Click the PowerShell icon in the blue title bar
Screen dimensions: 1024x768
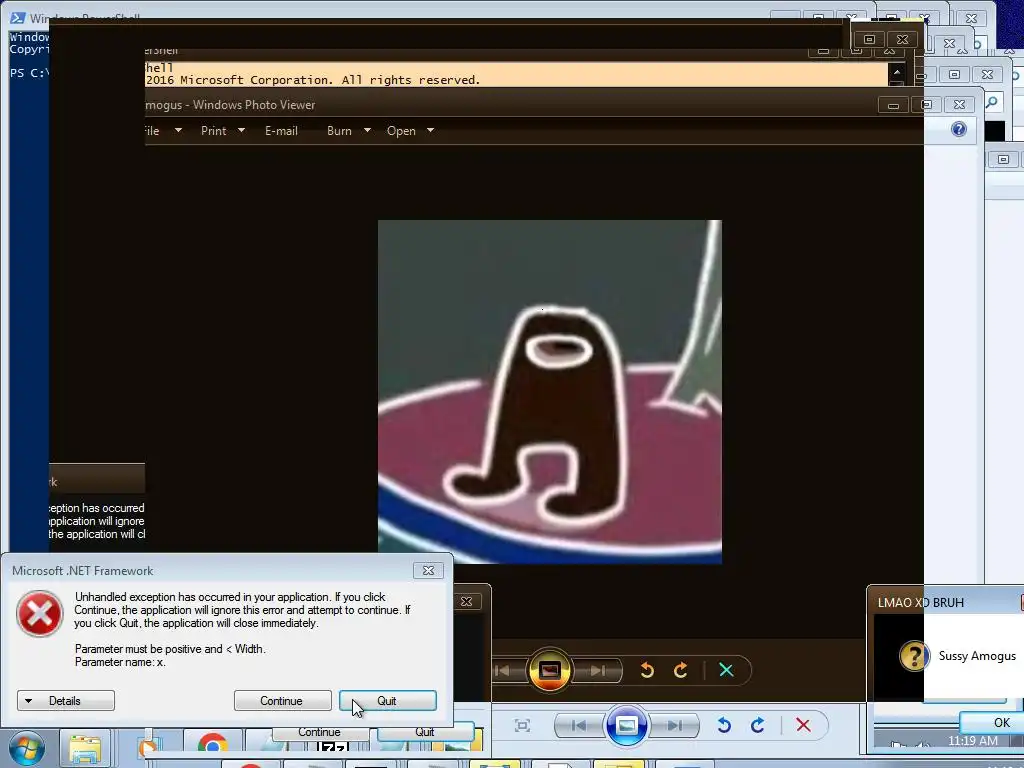pos(18,18)
